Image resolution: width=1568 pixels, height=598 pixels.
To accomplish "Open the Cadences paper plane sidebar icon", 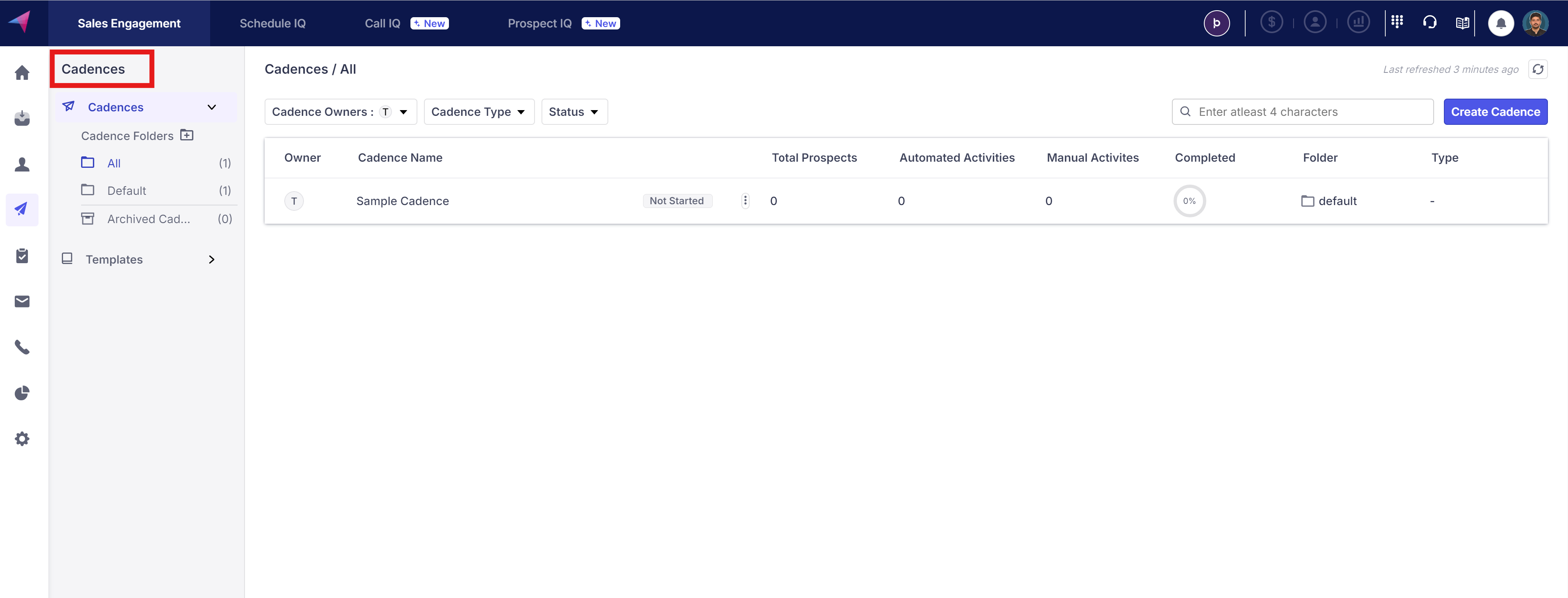I will 22,209.
